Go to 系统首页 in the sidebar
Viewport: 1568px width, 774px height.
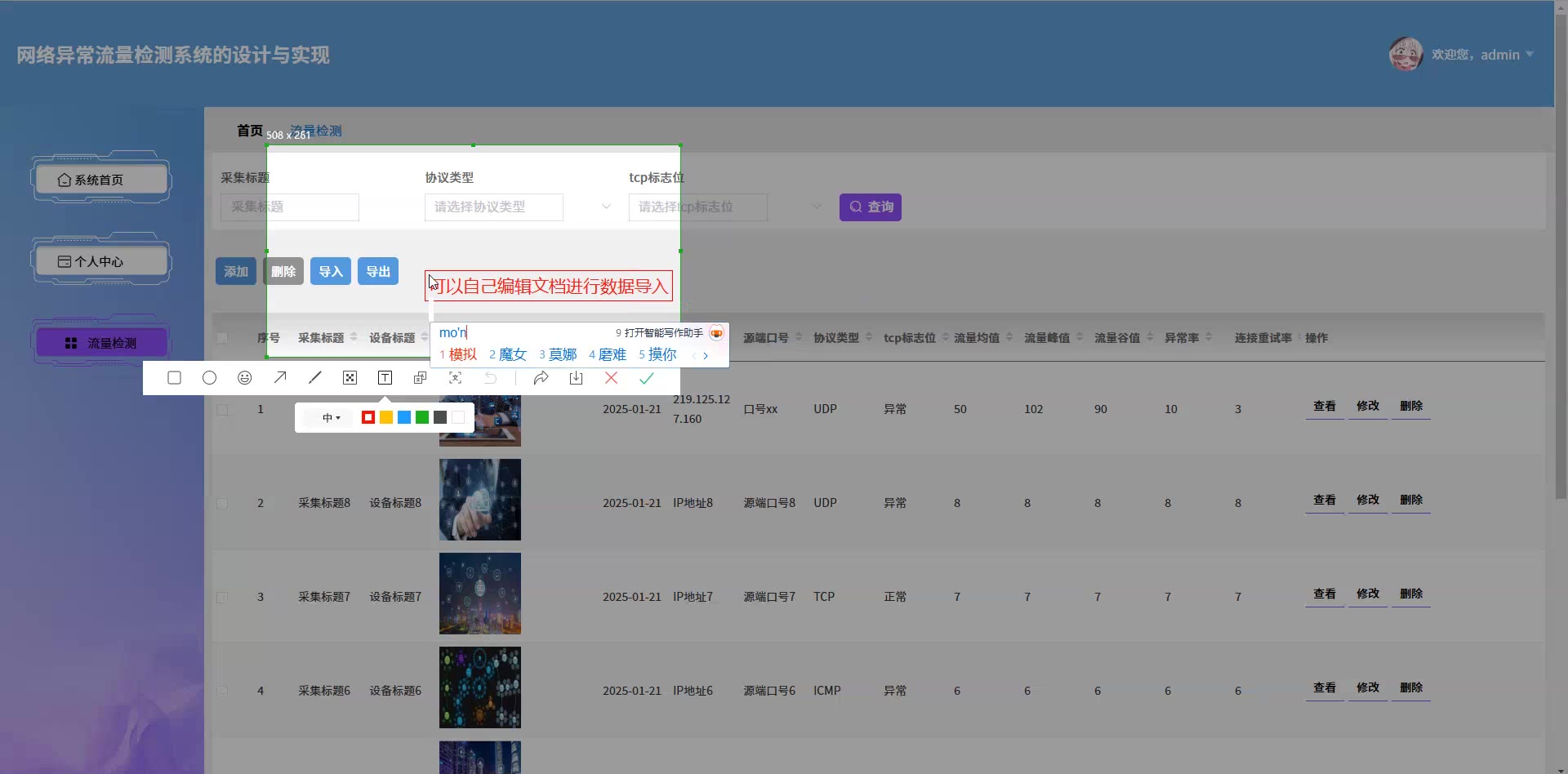click(x=101, y=180)
